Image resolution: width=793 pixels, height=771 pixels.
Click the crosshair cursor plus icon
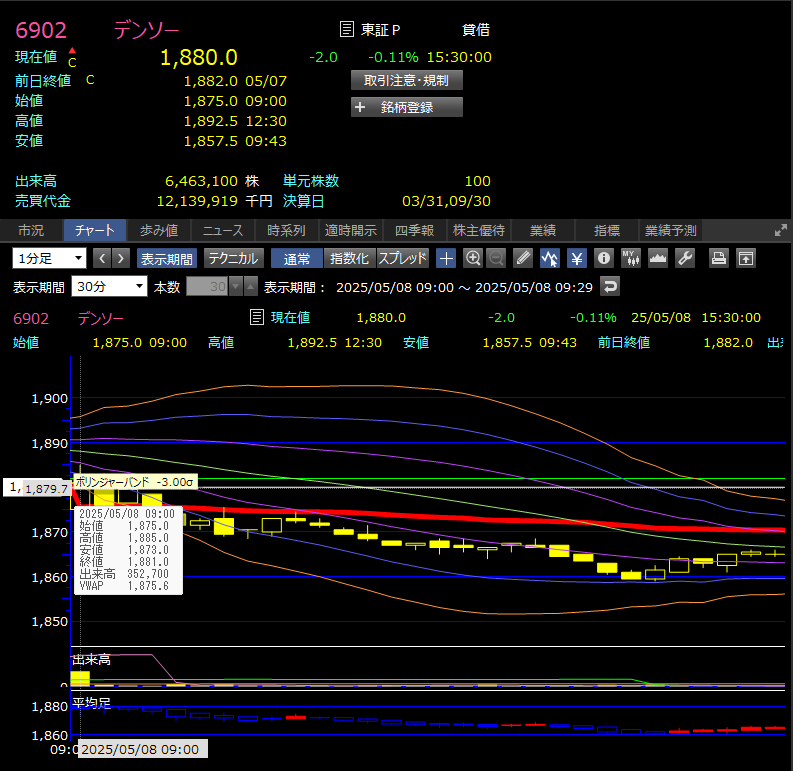(x=446, y=259)
